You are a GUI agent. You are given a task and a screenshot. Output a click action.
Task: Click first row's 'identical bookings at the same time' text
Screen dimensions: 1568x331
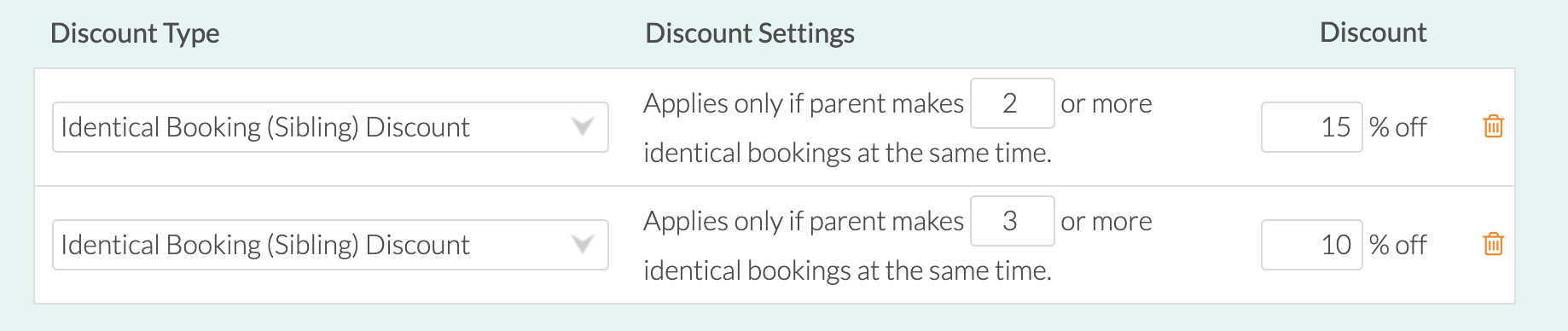(x=847, y=153)
